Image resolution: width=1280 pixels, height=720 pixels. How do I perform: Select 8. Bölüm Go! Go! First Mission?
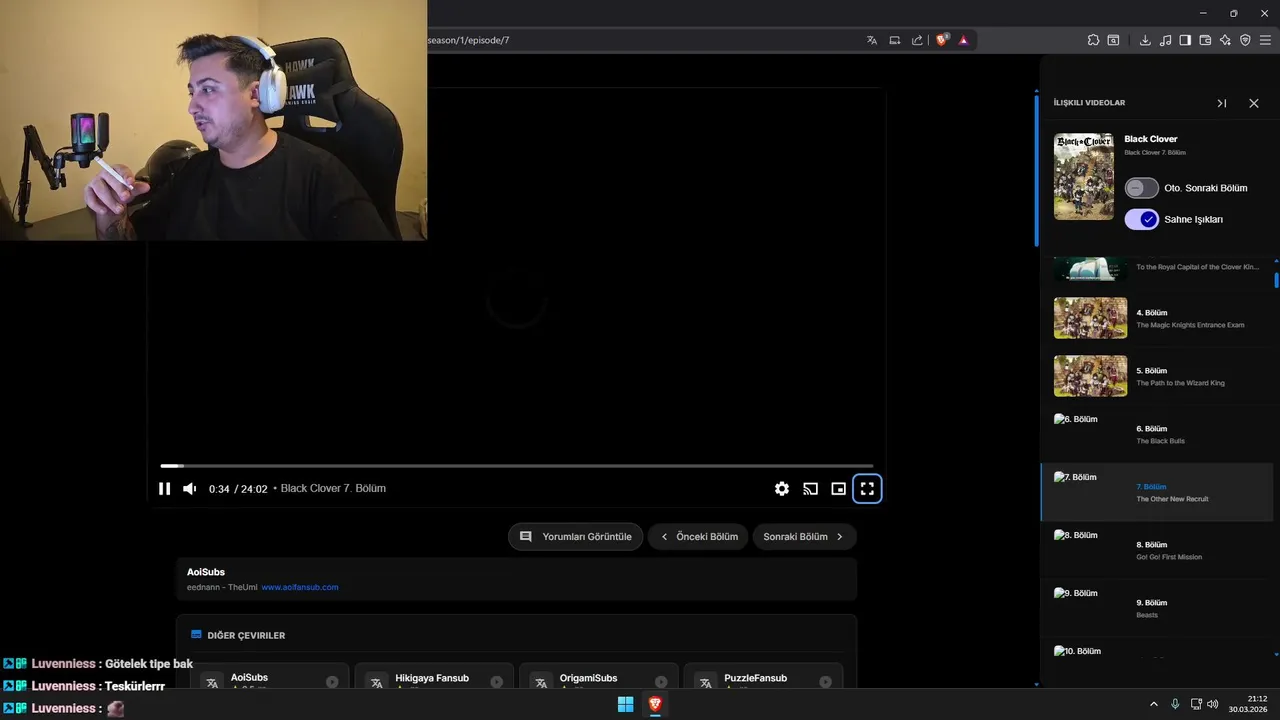(1157, 550)
